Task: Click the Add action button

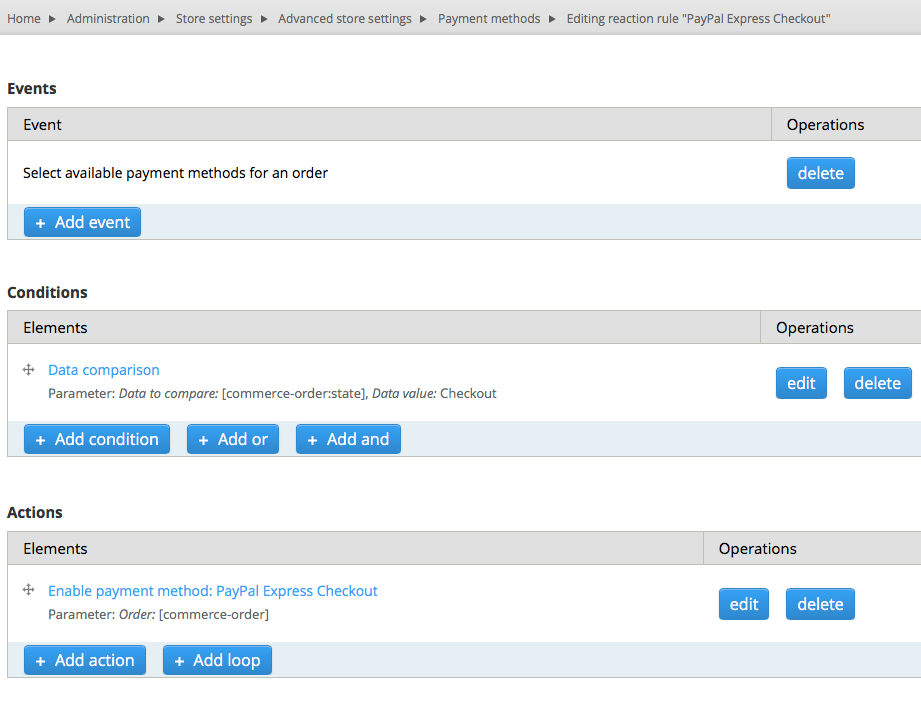Action: tap(85, 660)
